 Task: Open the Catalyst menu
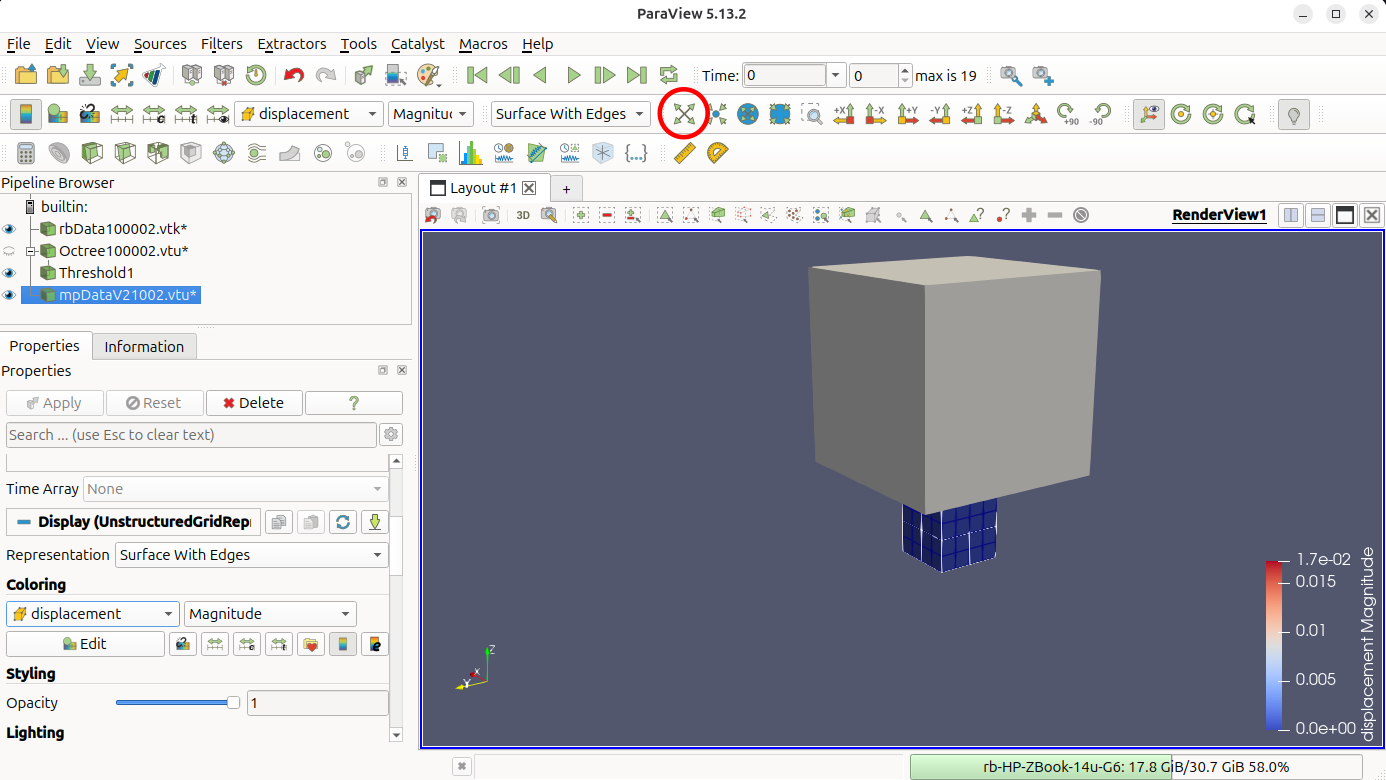coord(418,44)
